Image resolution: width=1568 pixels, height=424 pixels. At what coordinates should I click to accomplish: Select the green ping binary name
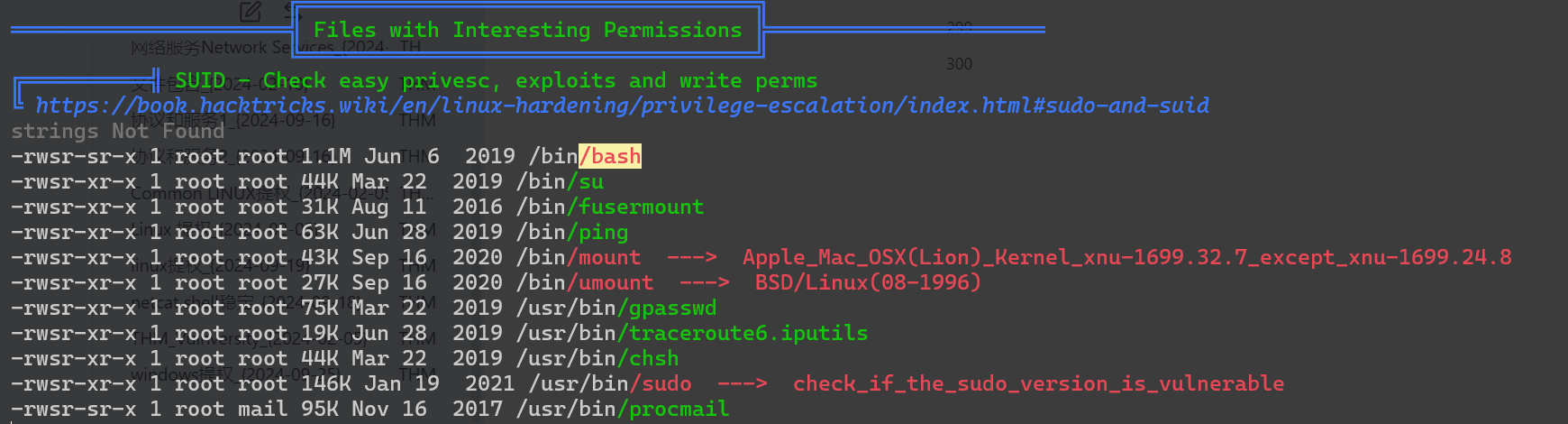597,232
